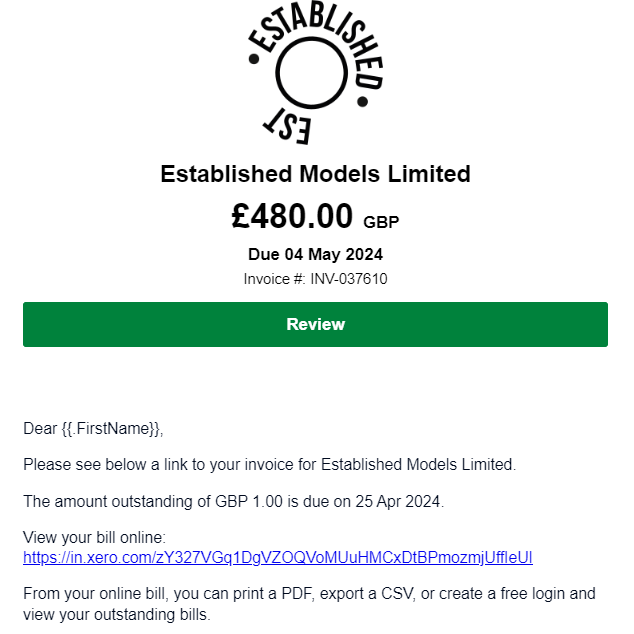Open the green Review button
Screen dimensions: 634x634
coord(315,324)
